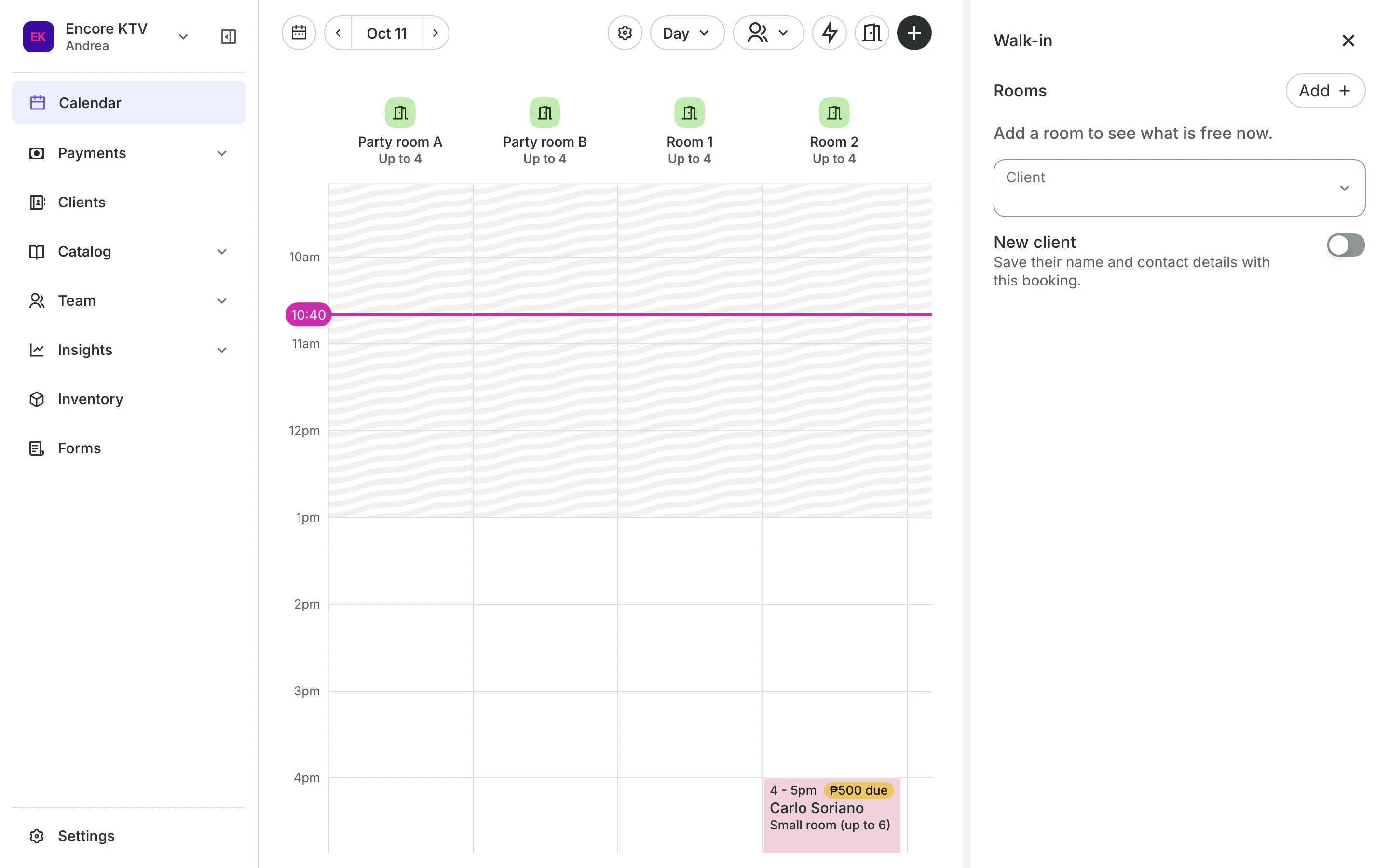Viewport: 1389px width, 868px height.
Task: Click the Payments icon in sidebar
Action: coord(37,153)
